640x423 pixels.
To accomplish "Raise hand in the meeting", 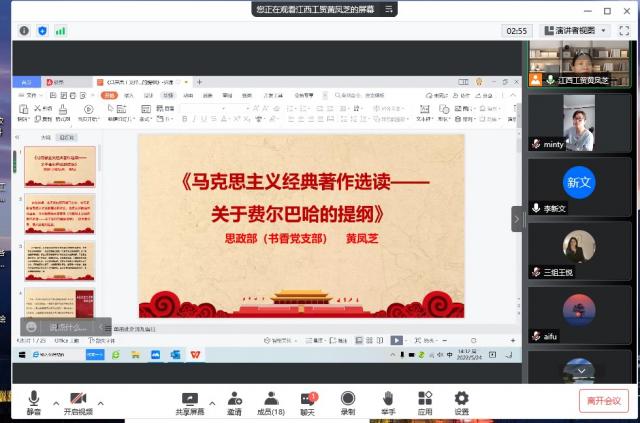I will [x=388, y=400].
